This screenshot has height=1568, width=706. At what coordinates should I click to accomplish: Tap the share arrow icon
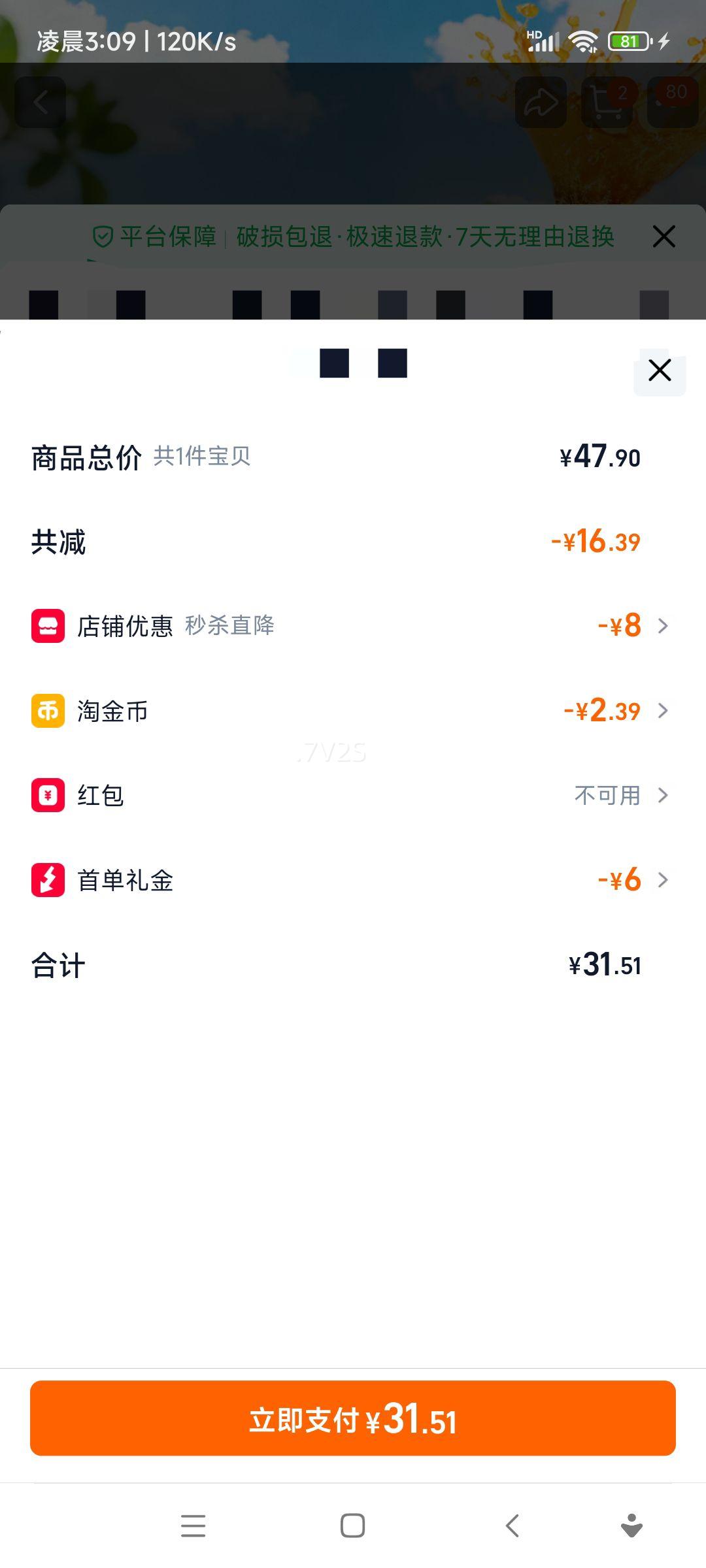[541, 102]
